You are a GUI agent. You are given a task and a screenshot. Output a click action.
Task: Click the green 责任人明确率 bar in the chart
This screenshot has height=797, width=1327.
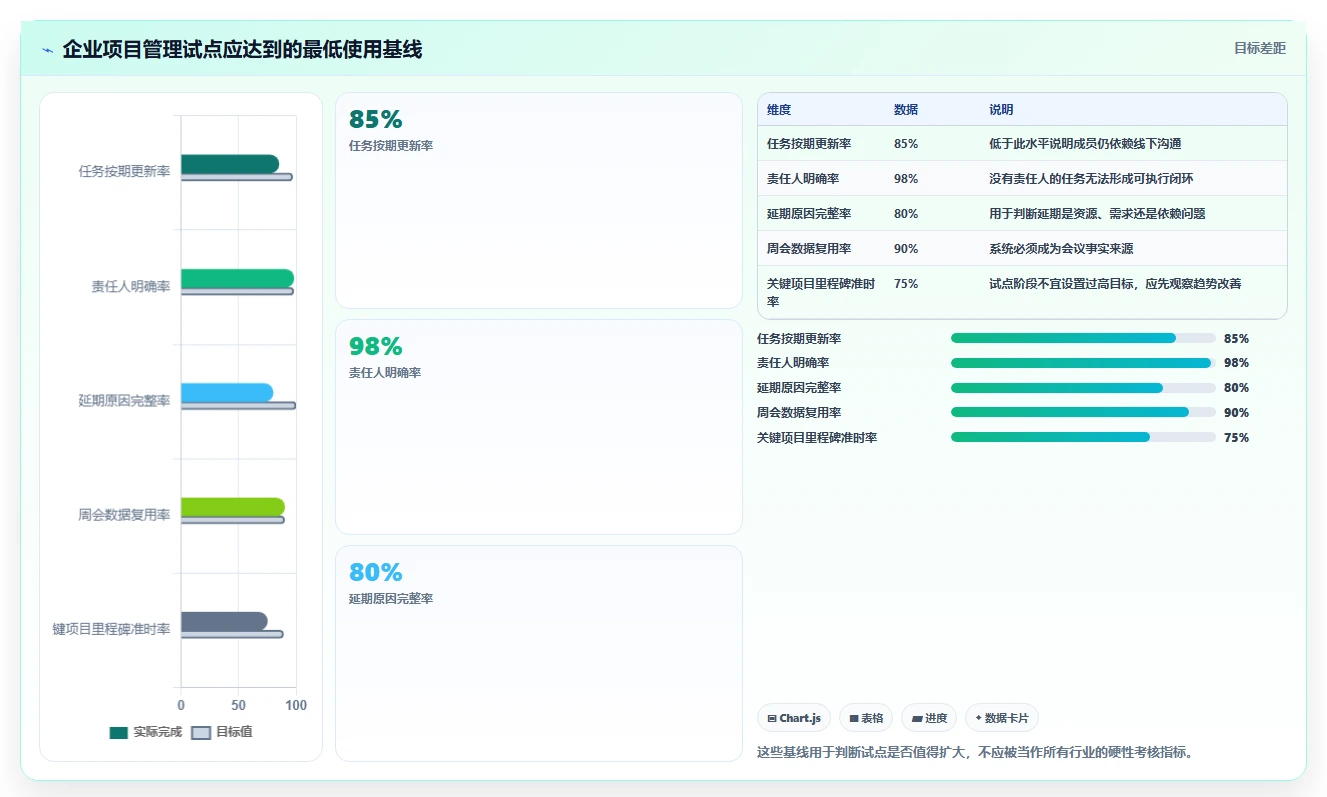(237, 278)
